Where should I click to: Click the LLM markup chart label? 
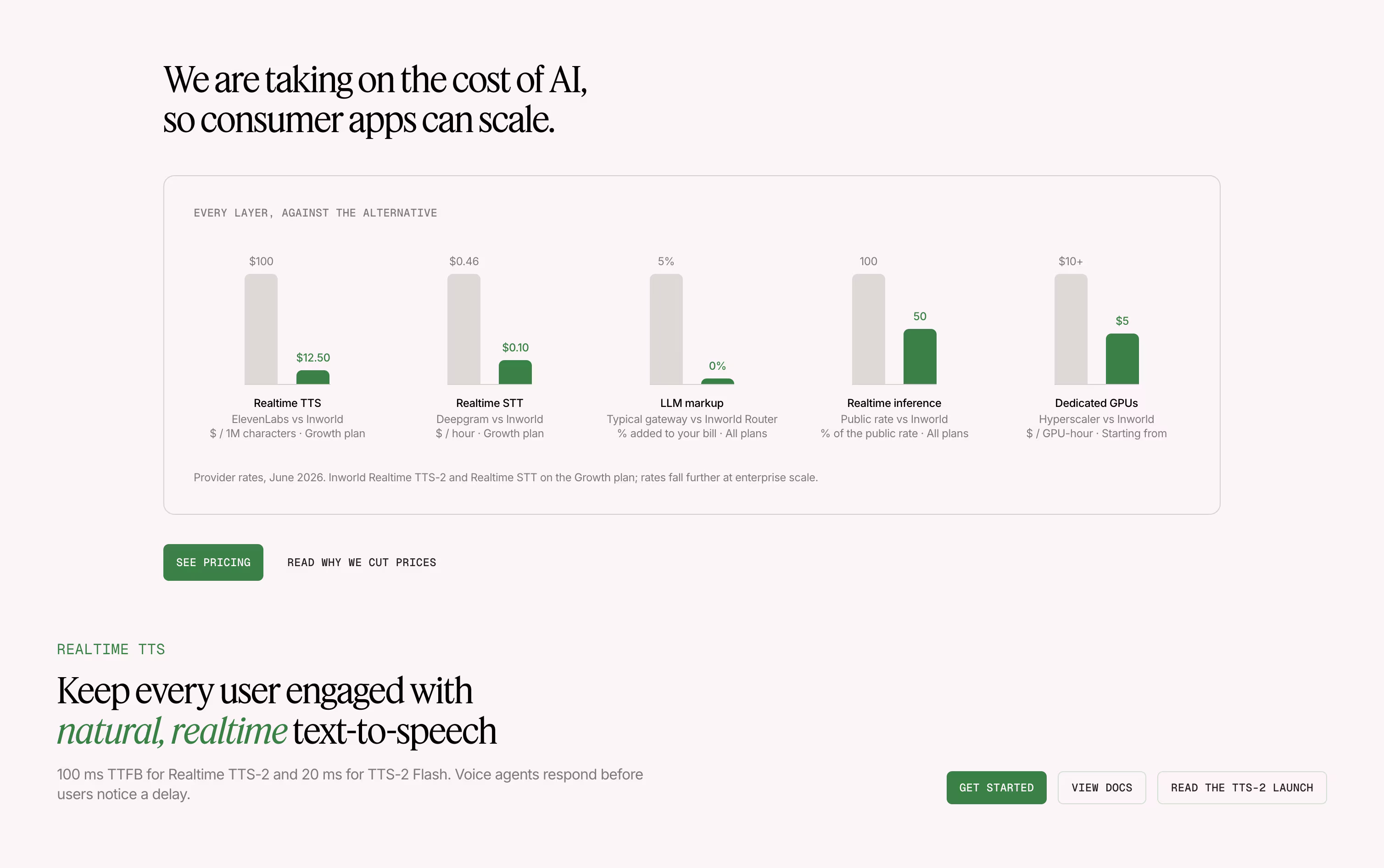pos(692,403)
